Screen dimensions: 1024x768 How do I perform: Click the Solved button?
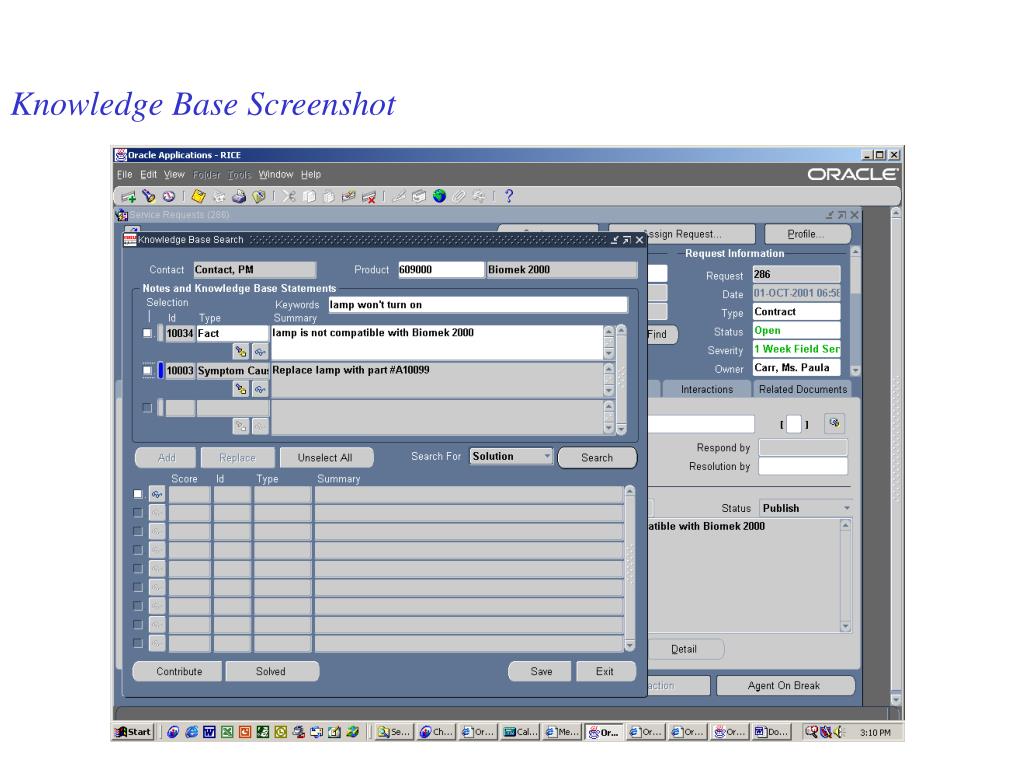271,671
